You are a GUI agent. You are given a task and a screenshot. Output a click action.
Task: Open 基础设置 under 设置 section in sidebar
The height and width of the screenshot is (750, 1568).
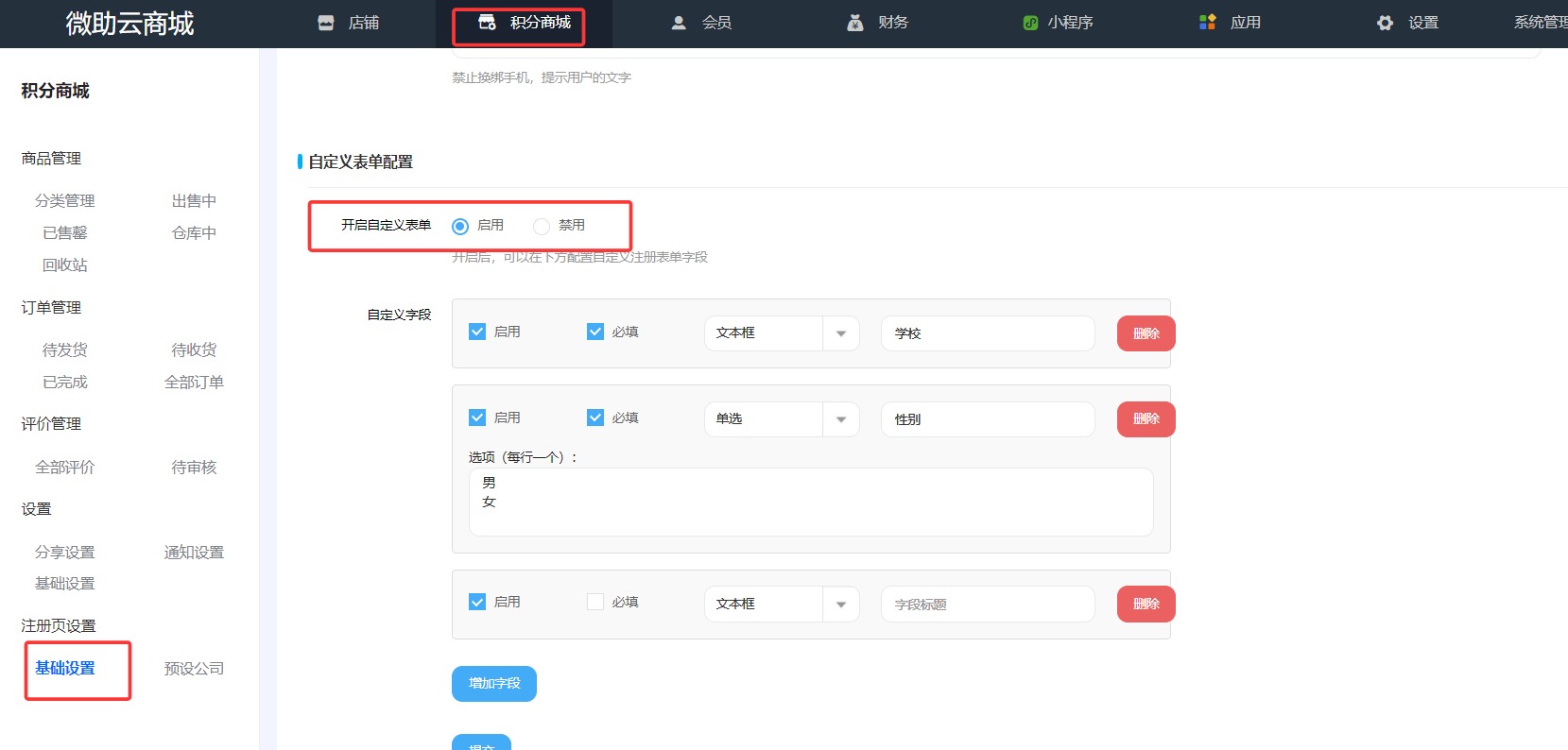pos(64,584)
